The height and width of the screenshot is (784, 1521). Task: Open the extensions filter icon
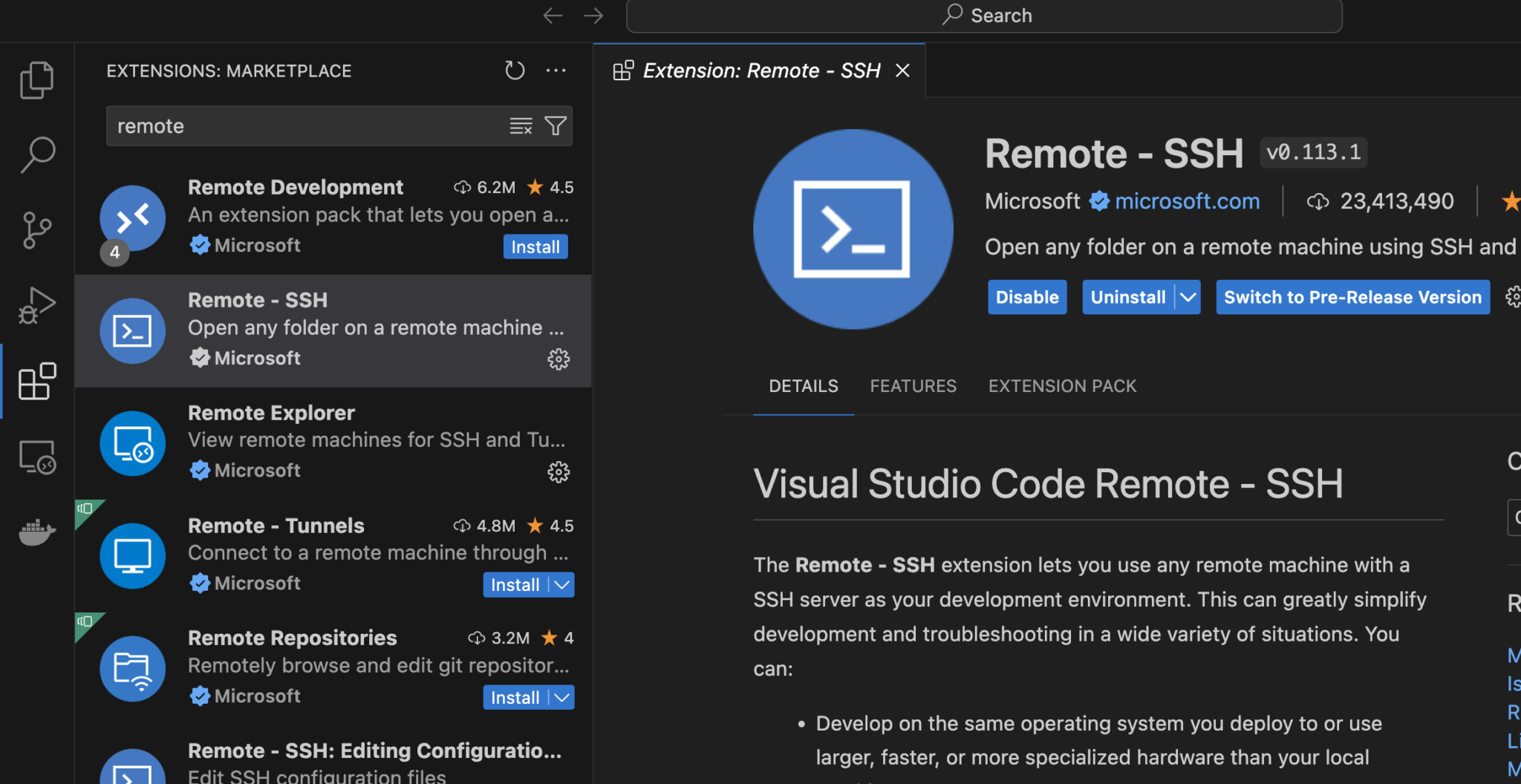coord(556,125)
